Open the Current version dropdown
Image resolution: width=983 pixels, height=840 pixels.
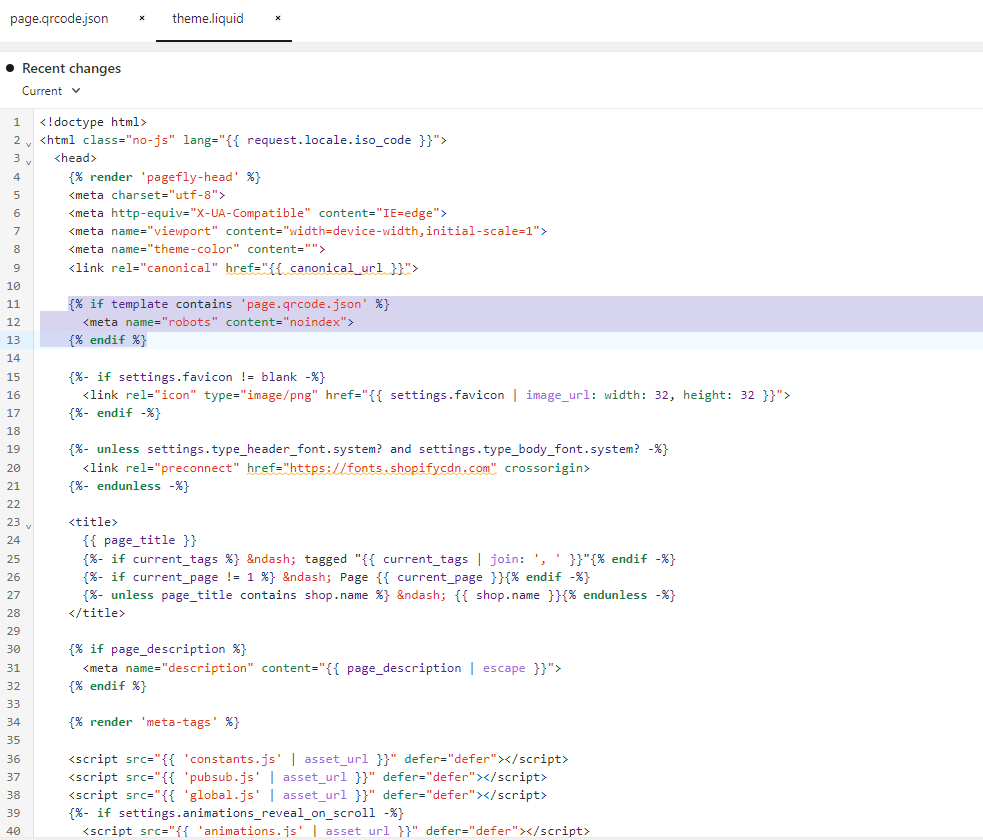click(x=51, y=91)
